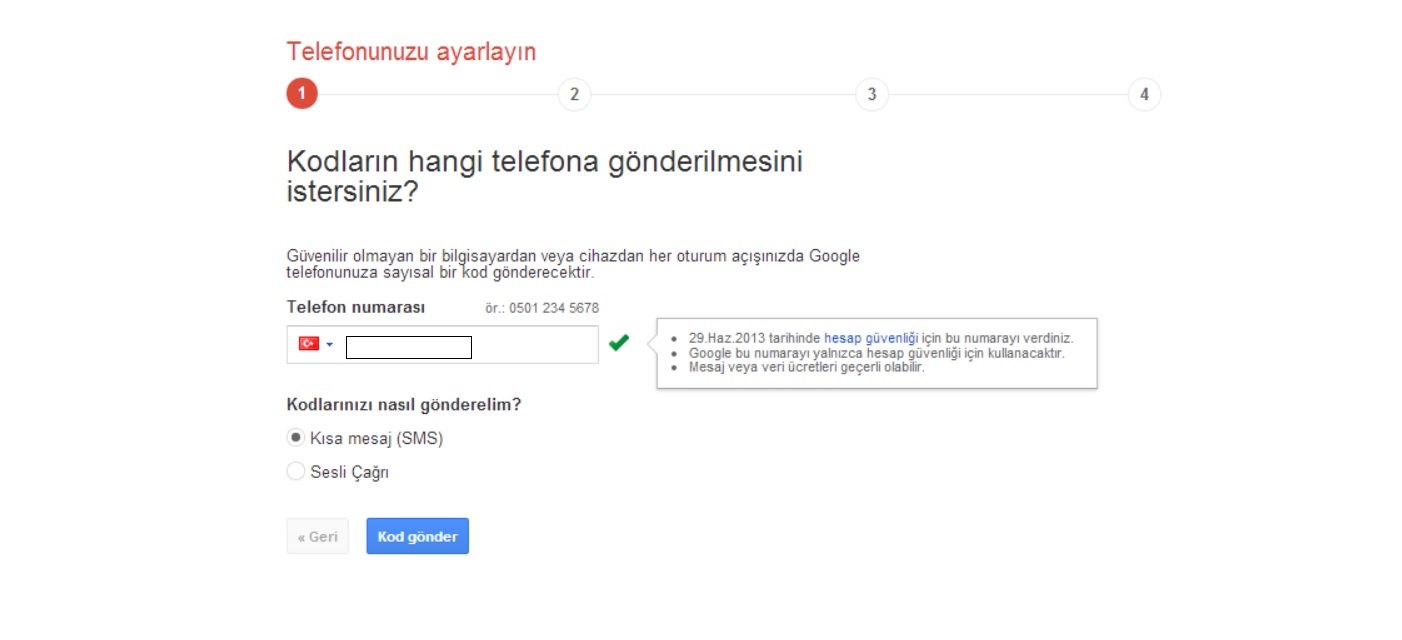The width and height of the screenshot is (1402, 640).
Task: Click the red step 1 circle
Action: pyautogui.click(x=302, y=94)
